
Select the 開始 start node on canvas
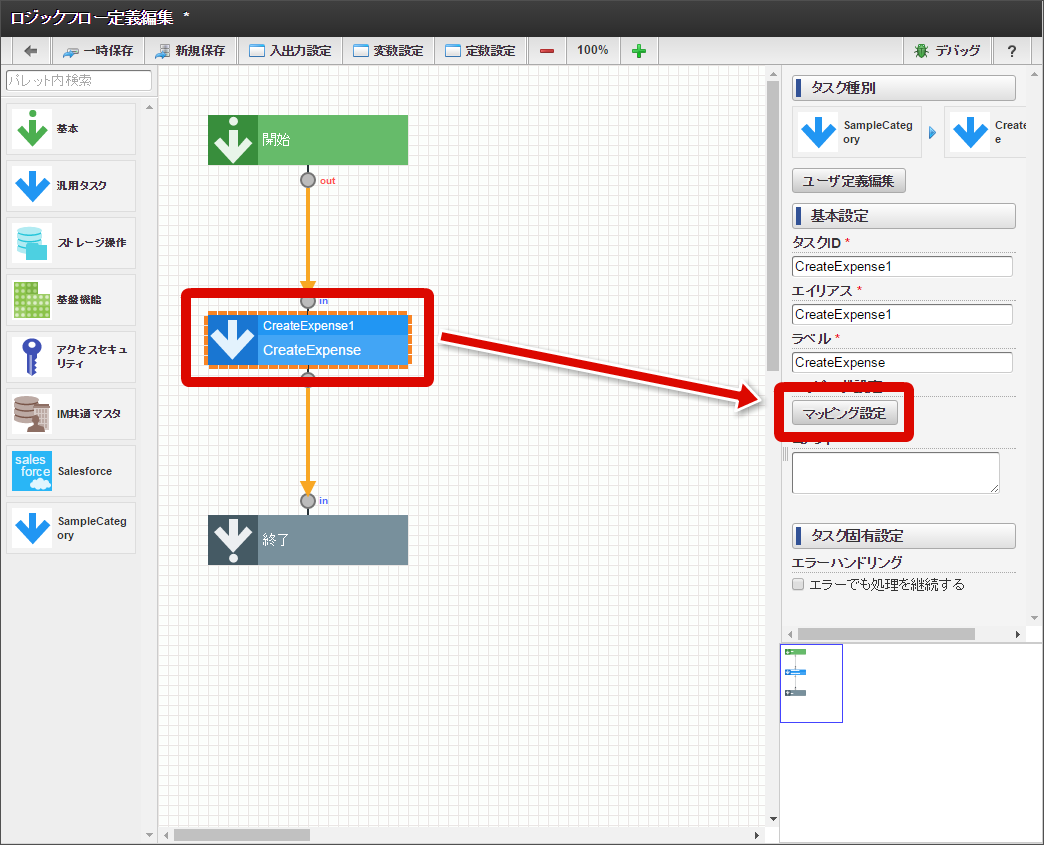pos(308,140)
